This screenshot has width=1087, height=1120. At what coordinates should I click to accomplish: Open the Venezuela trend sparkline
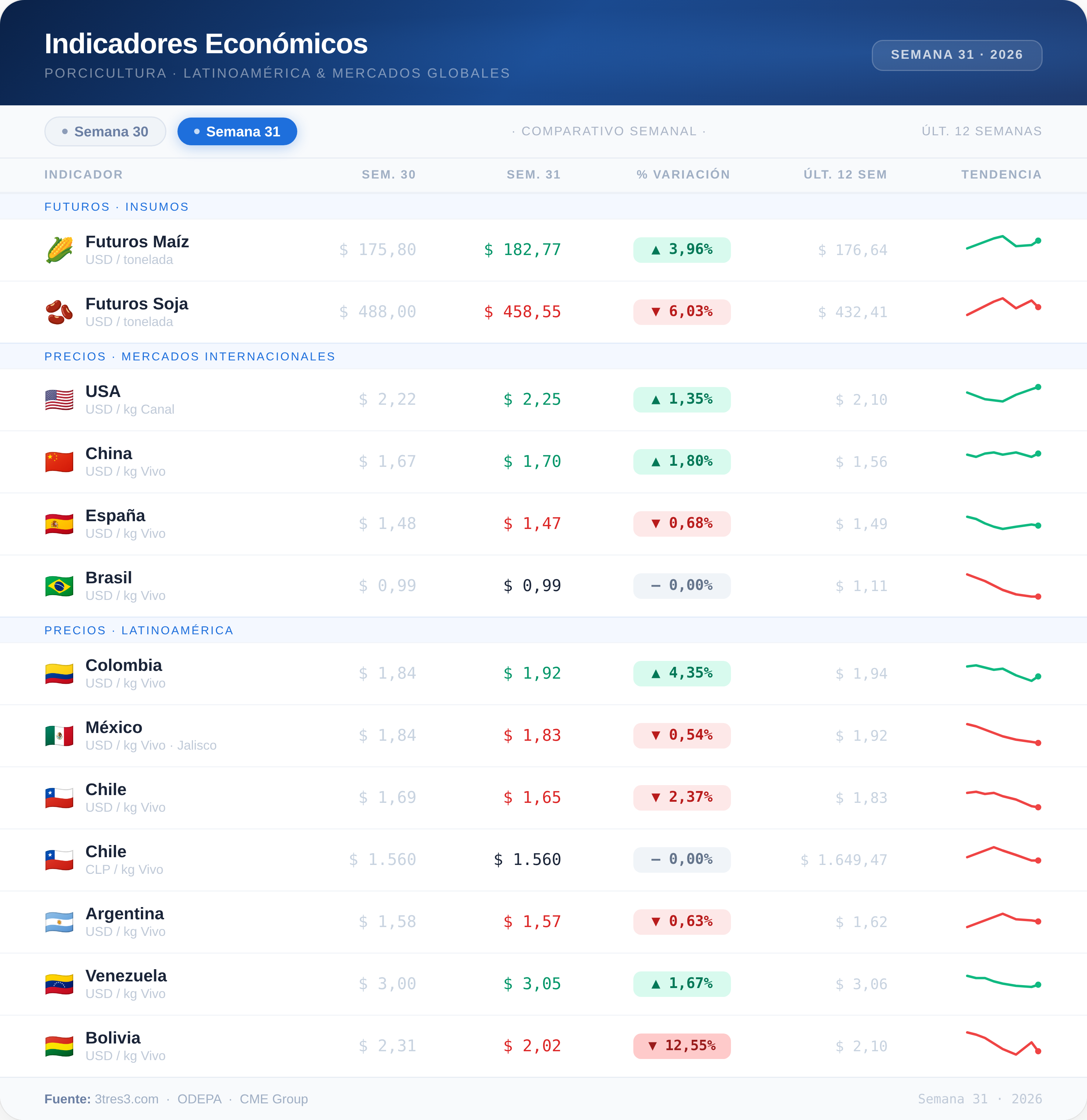(1003, 981)
